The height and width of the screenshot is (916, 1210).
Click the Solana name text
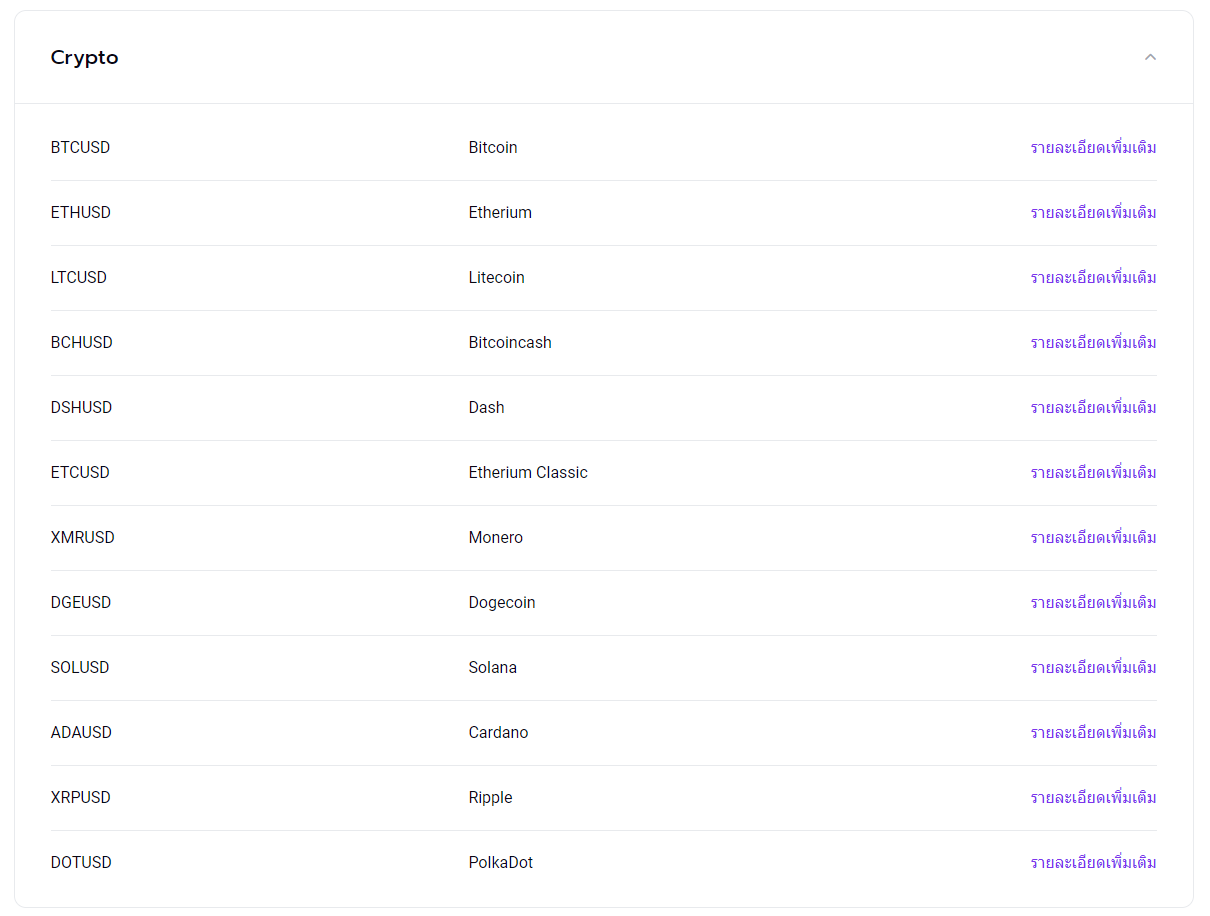pyautogui.click(x=493, y=668)
